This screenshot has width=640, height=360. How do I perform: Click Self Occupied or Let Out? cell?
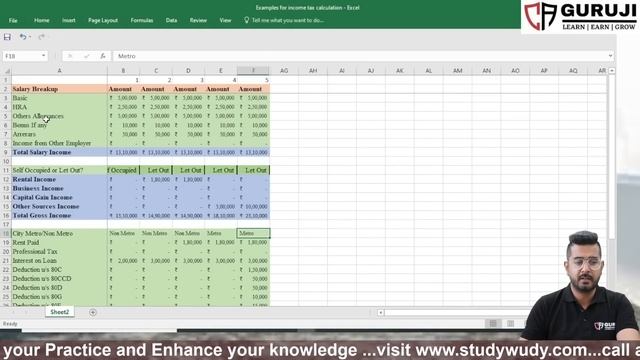coord(59,170)
